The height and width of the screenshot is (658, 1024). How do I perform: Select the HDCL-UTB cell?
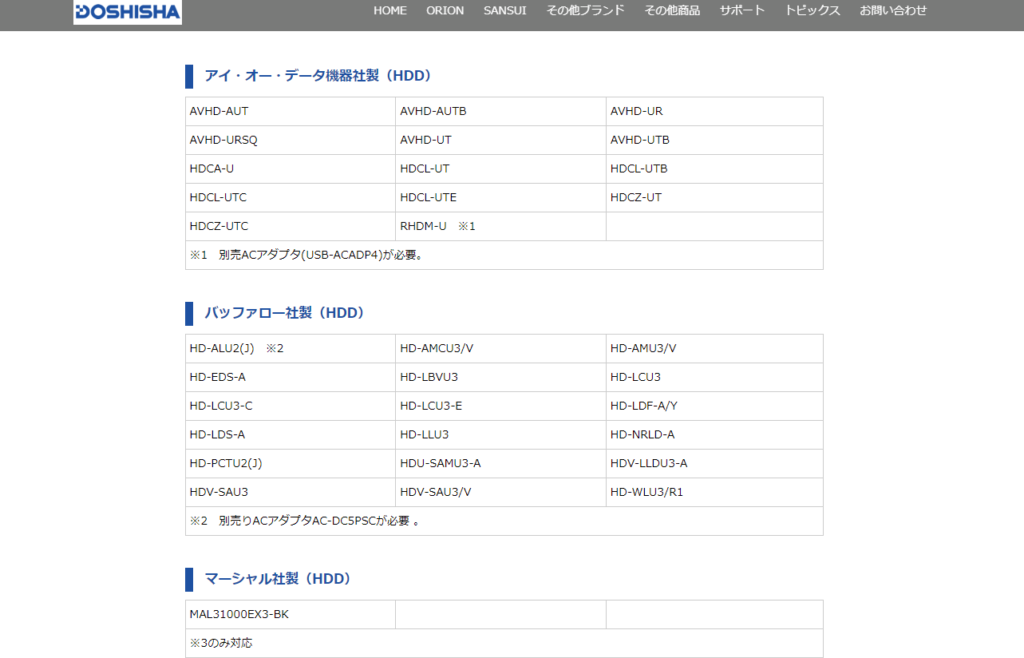(714, 169)
